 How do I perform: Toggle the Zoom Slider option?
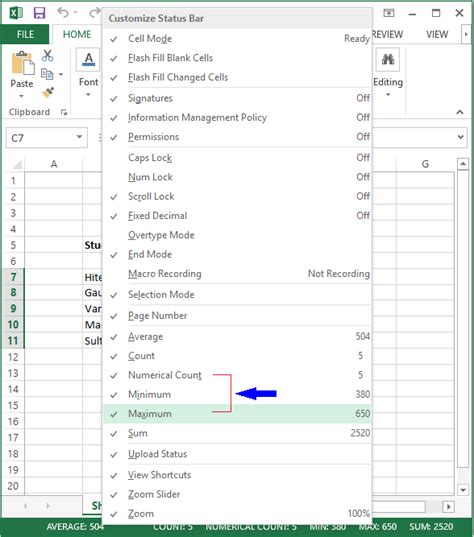[x=237, y=494]
